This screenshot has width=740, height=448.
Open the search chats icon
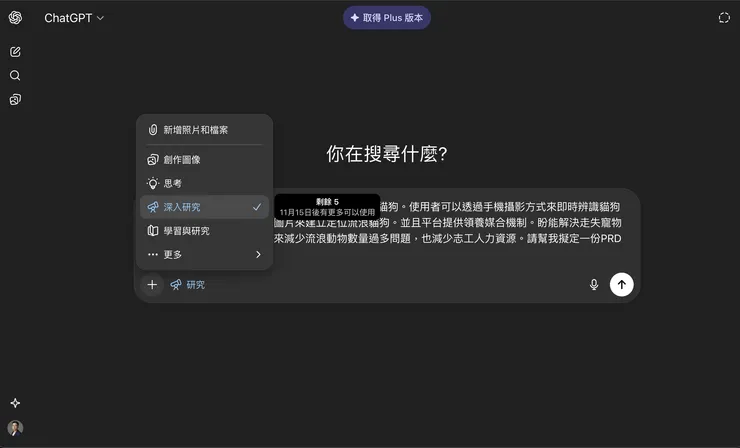pyautogui.click(x=15, y=76)
